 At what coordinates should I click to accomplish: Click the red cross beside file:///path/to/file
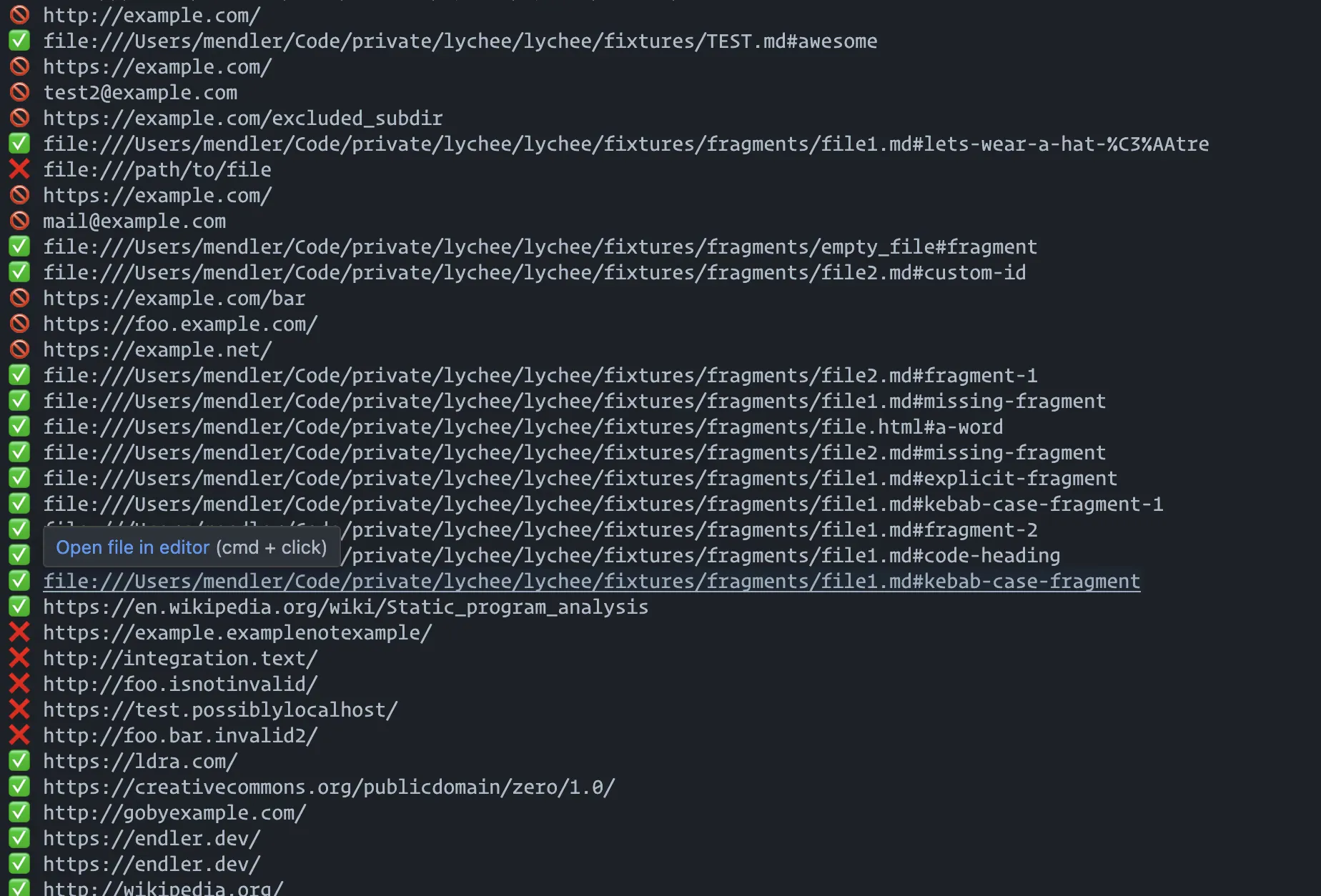point(19,169)
